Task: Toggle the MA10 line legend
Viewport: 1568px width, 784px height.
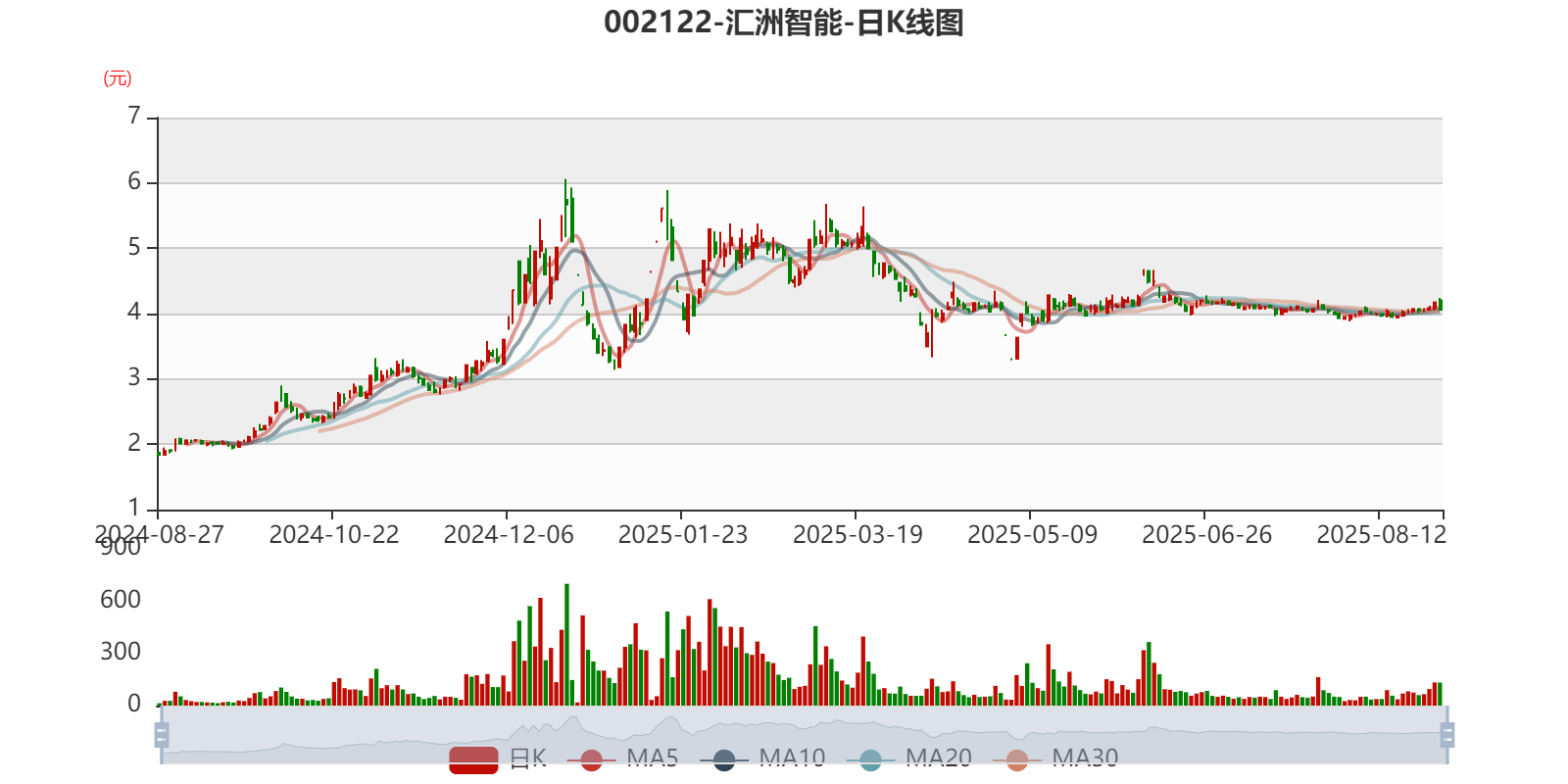Action: click(x=762, y=759)
